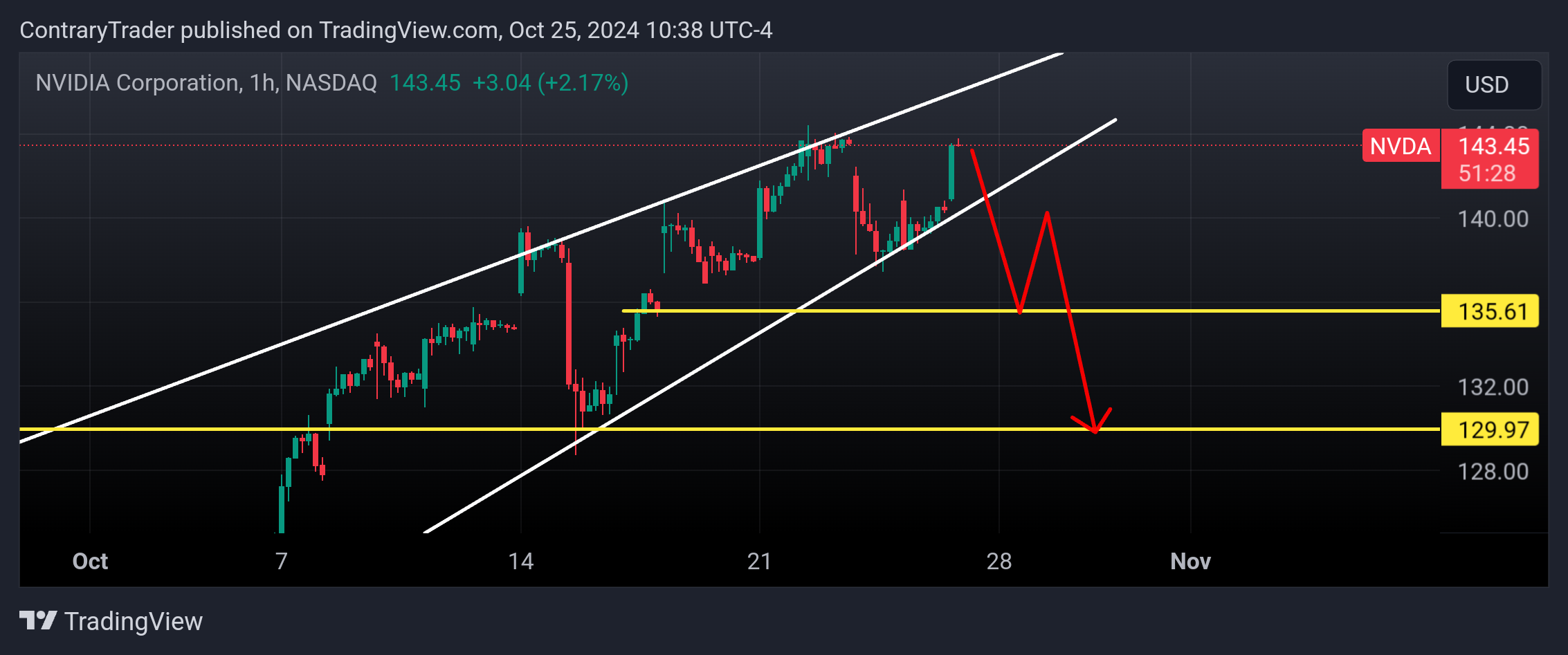Click the 7 date axis label
Viewport: 1568px width, 655px height.
[x=281, y=561]
